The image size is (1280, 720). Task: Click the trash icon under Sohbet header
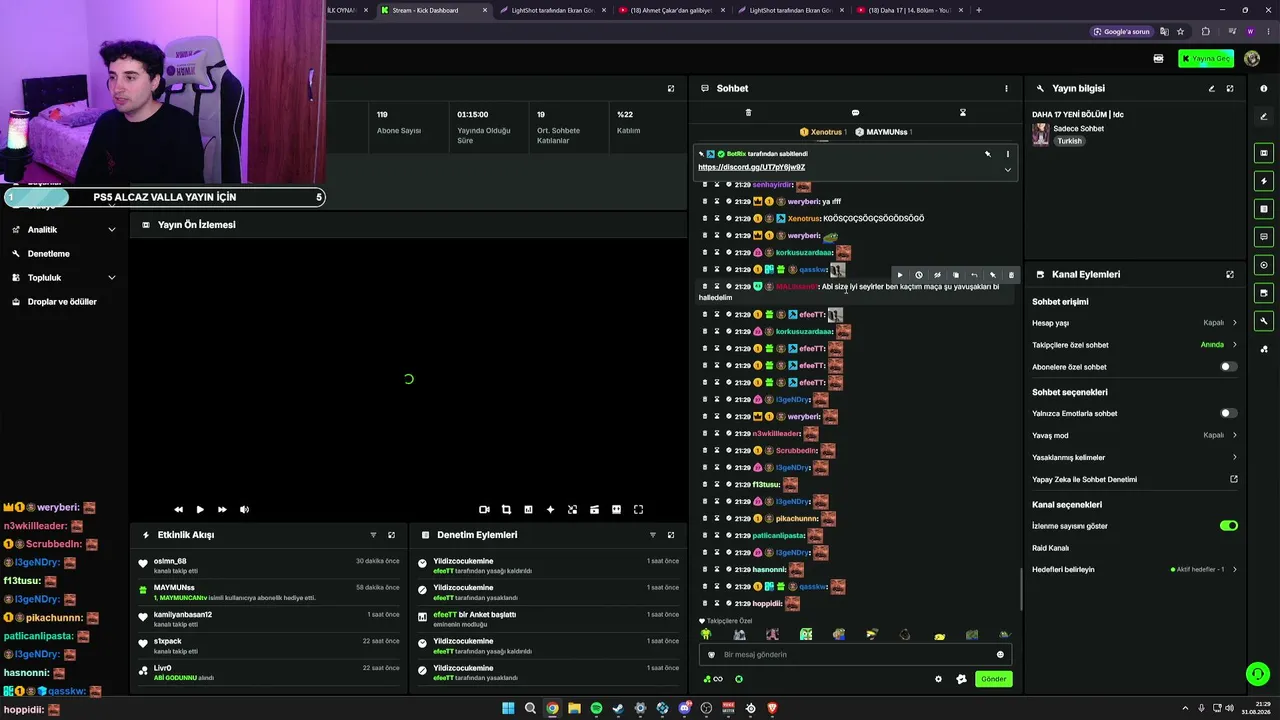click(748, 112)
